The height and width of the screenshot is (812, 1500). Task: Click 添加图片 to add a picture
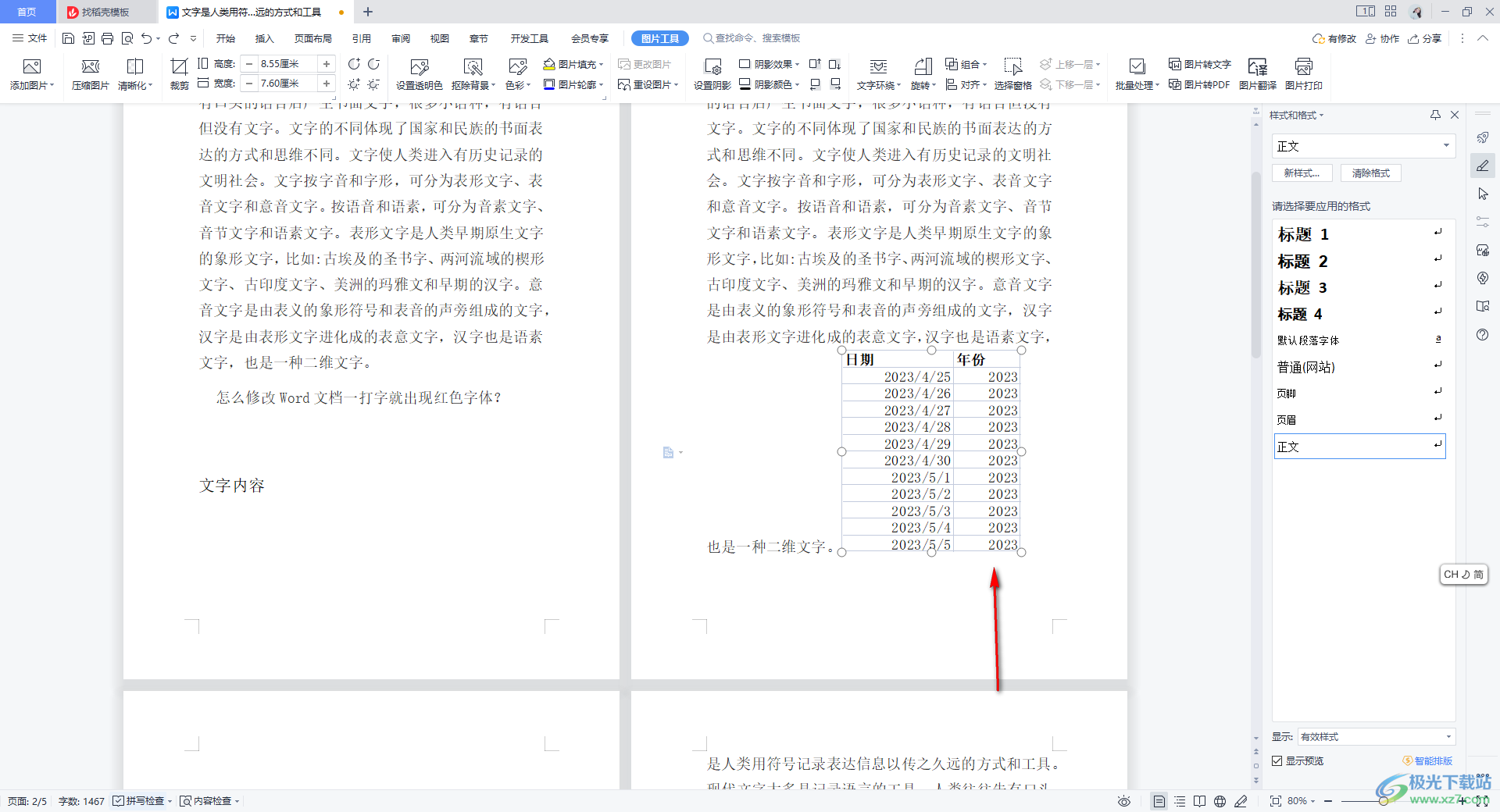(32, 75)
